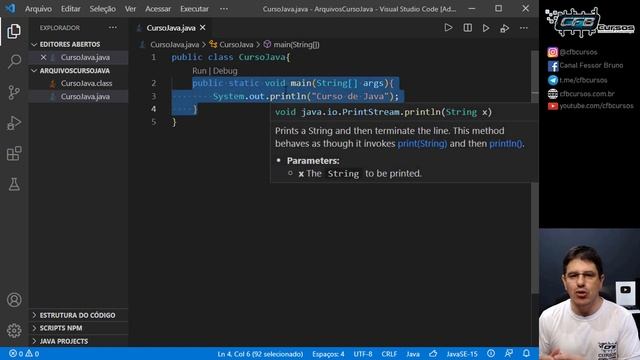Image resolution: width=640 pixels, height=360 pixels.
Task: Open the Source Control view
Action: tap(14, 93)
